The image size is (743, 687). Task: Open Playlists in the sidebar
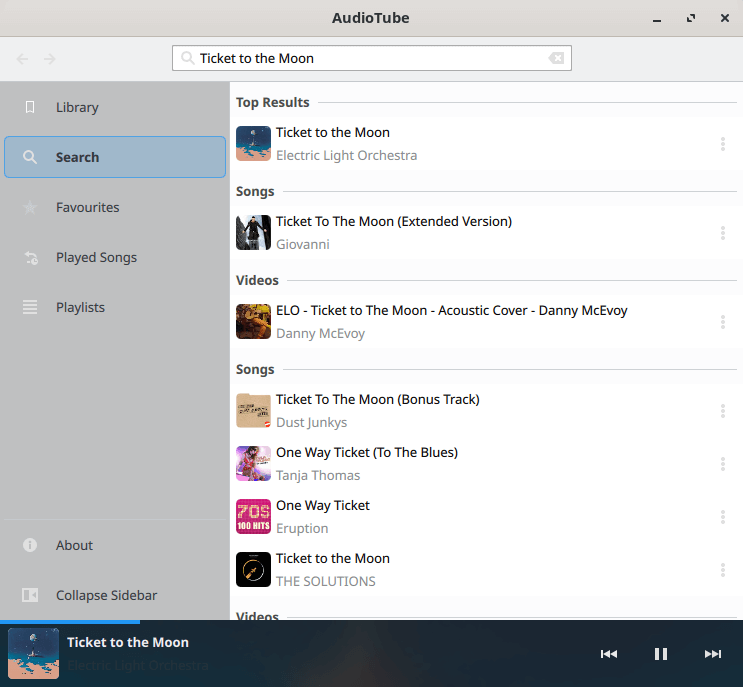[x=115, y=307]
